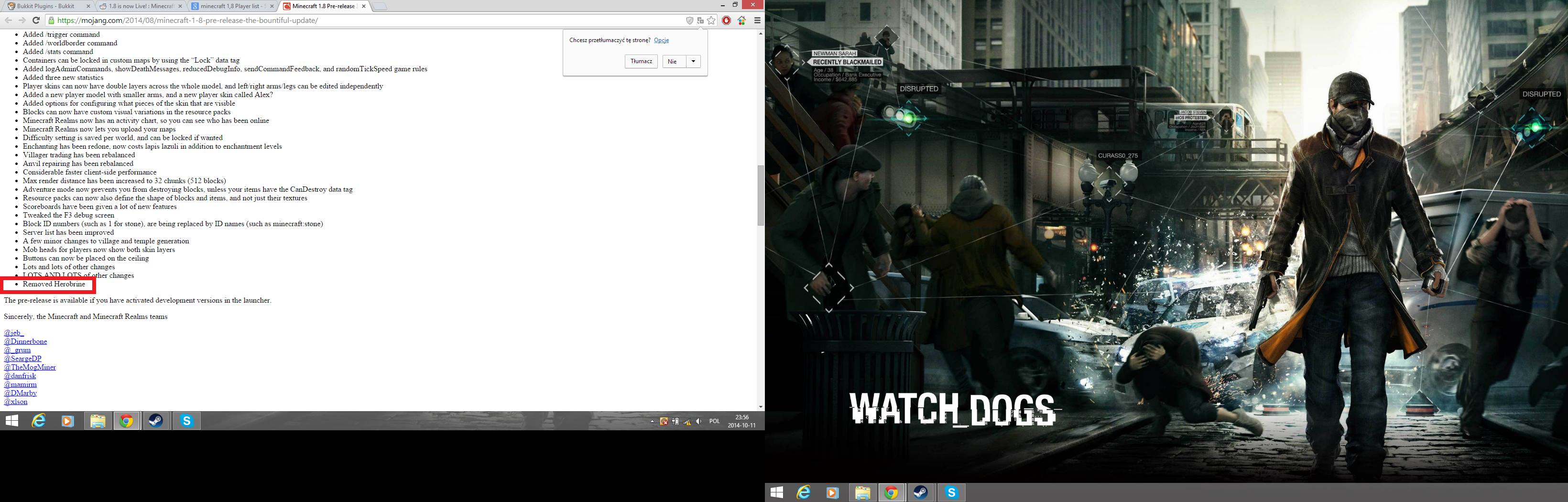Open the colorful house extension icon

point(741,20)
